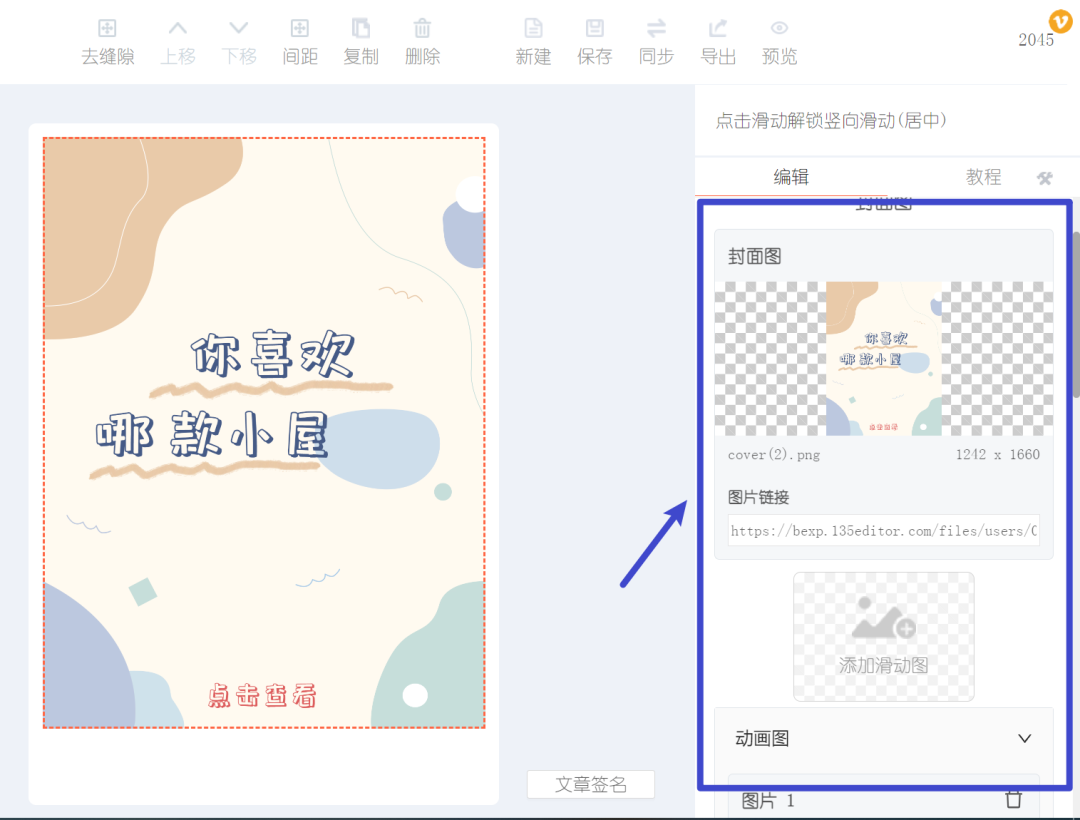This screenshot has height=820, width=1080.
Task: Click the 下移 move-down arrow icon
Action: [238, 28]
